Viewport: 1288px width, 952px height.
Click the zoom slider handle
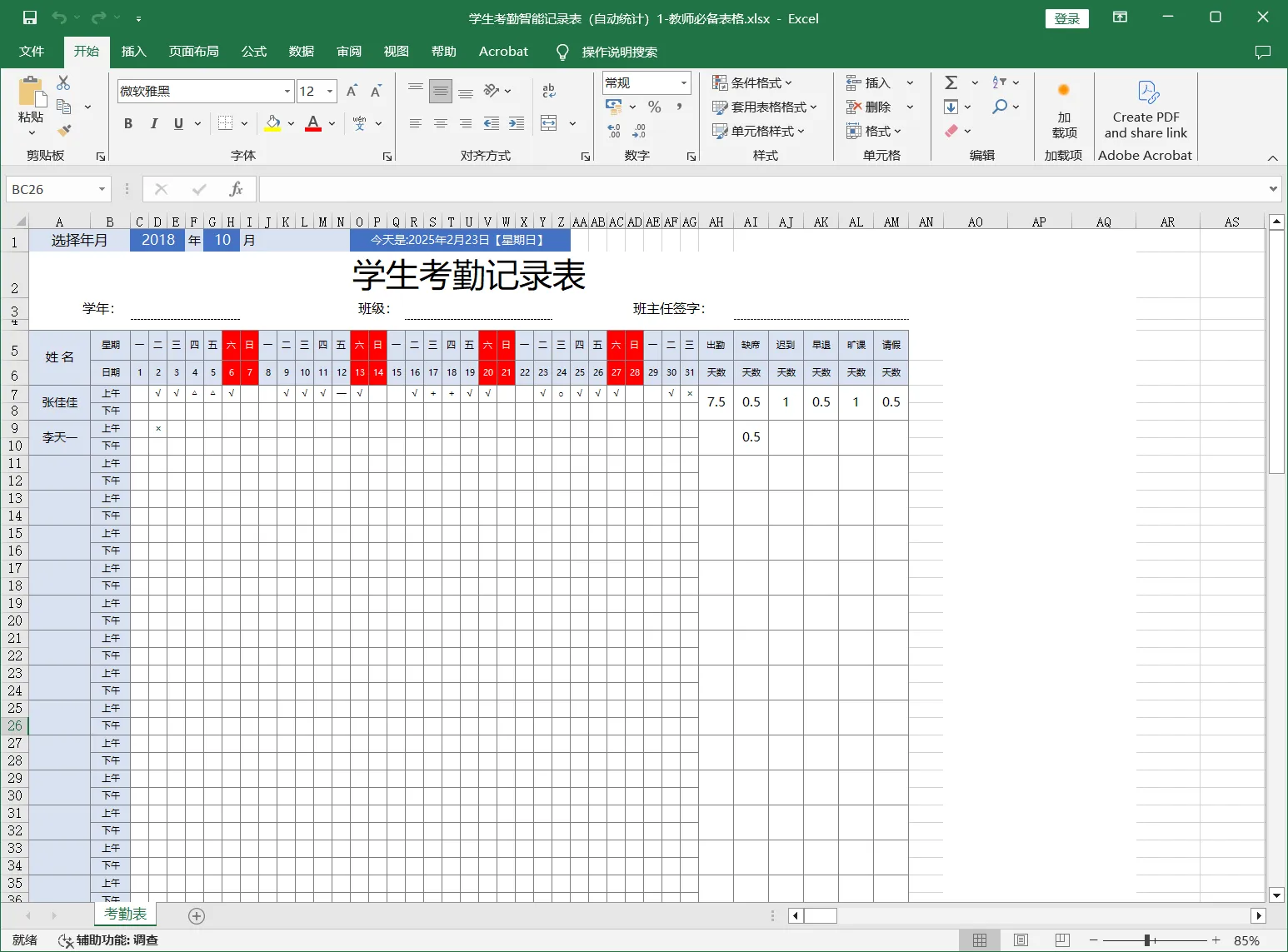coord(1147,940)
